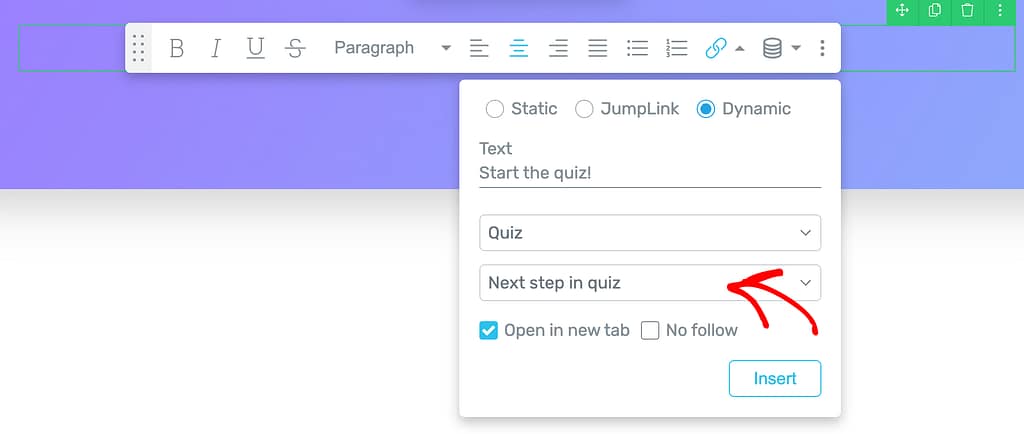Apply strikethrough formatting

pos(295,48)
